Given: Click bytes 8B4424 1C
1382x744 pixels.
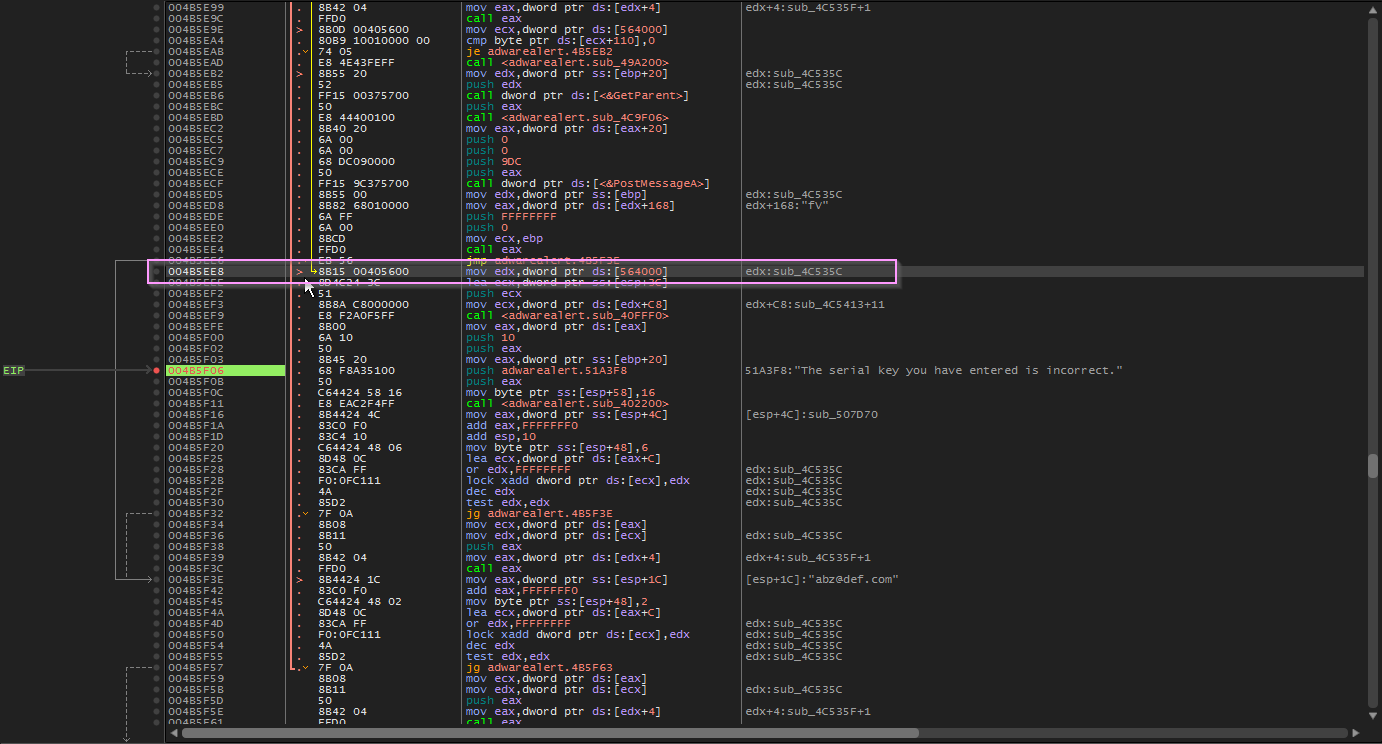Looking at the screenshot, I should coord(350,579).
